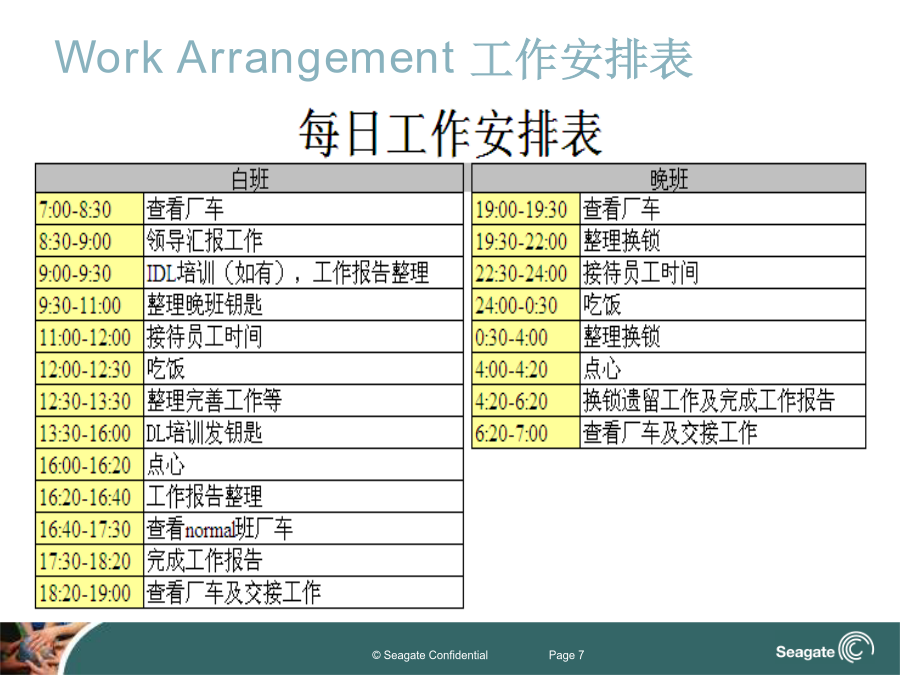Click "接待员工时间" in the 22:30-24:00 row
This screenshot has height=675, width=900.
click(x=723, y=273)
